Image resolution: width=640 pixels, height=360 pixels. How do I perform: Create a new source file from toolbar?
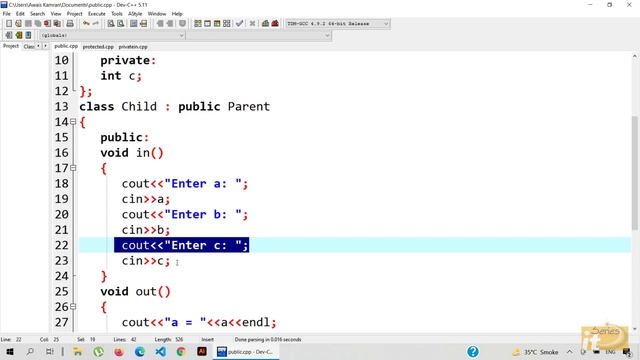[x=9, y=24]
